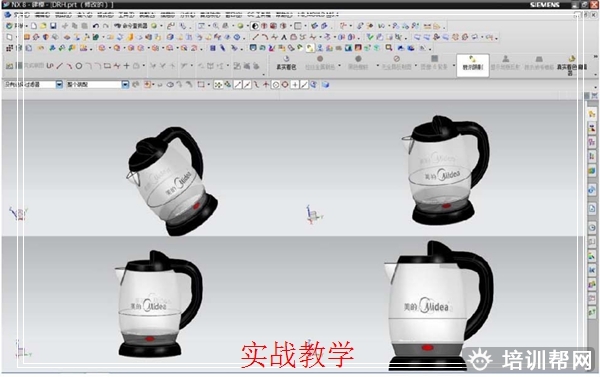Click the magnifier icon in third toolbar row
This screenshot has width=600, height=377.
pyautogui.click(x=389, y=48)
